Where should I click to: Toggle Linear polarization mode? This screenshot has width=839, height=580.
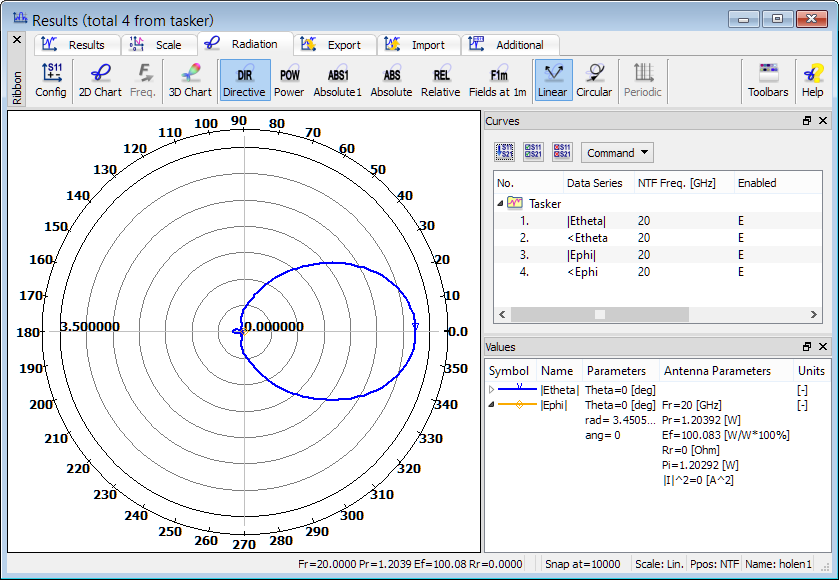pyautogui.click(x=552, y=80)
